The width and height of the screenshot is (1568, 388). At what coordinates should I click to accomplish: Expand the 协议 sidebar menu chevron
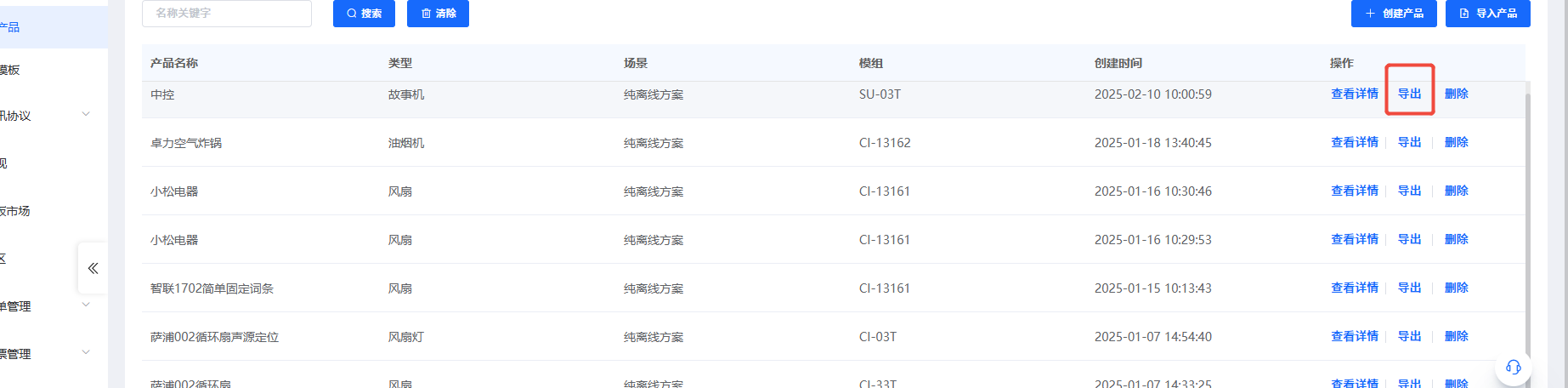coord(86,115)
